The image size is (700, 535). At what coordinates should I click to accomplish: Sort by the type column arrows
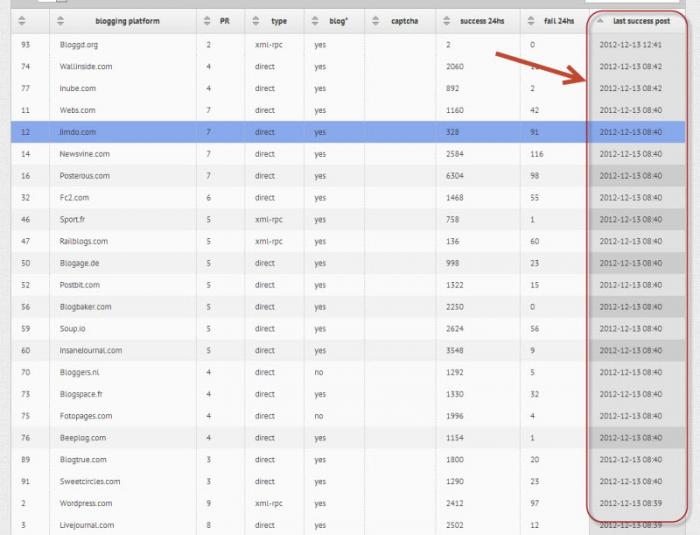255,21
